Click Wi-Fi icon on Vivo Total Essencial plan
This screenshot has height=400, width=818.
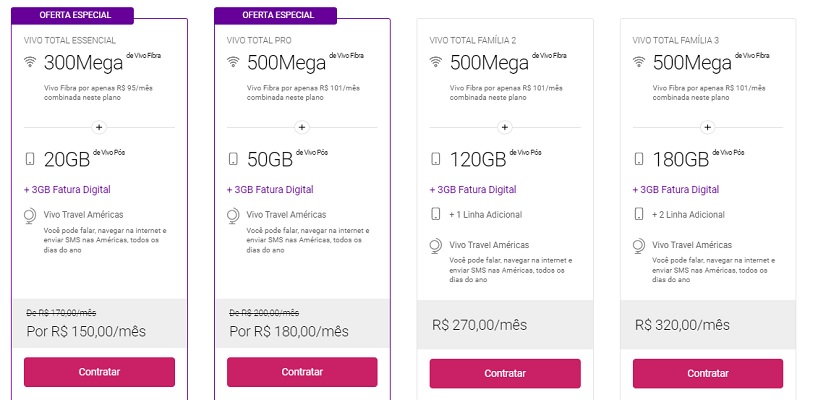31,63
